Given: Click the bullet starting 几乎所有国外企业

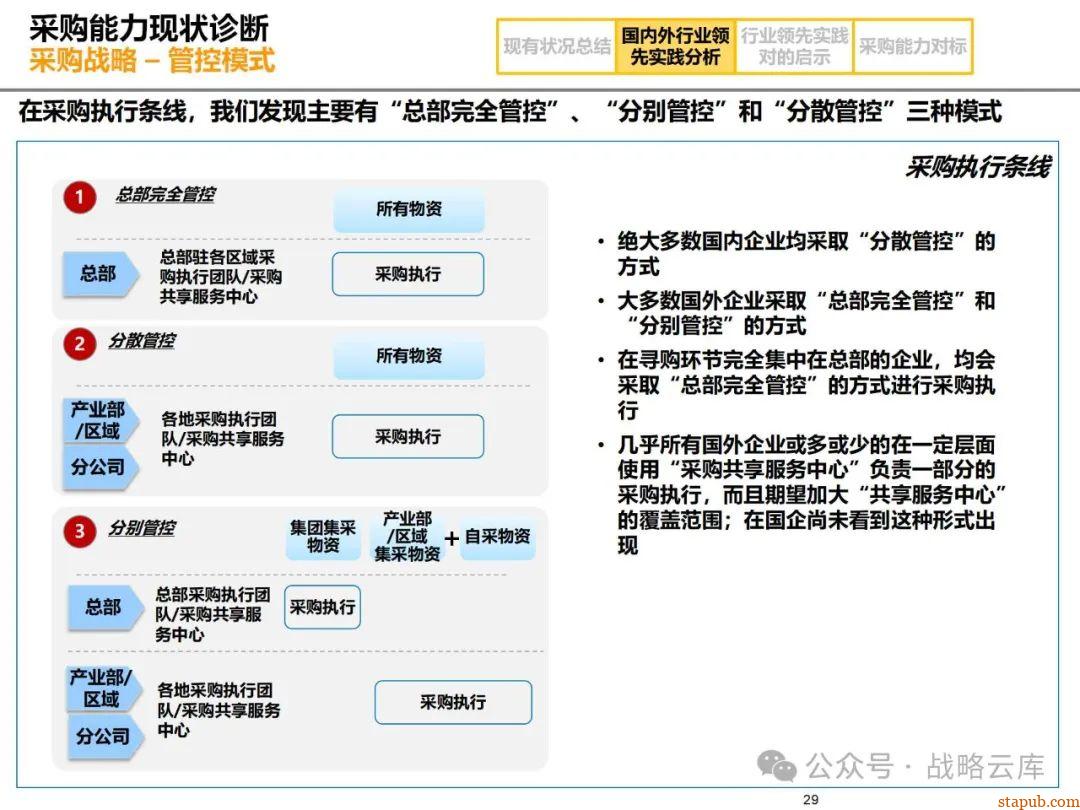Looking at the screenshot, I should coord(802,495).
